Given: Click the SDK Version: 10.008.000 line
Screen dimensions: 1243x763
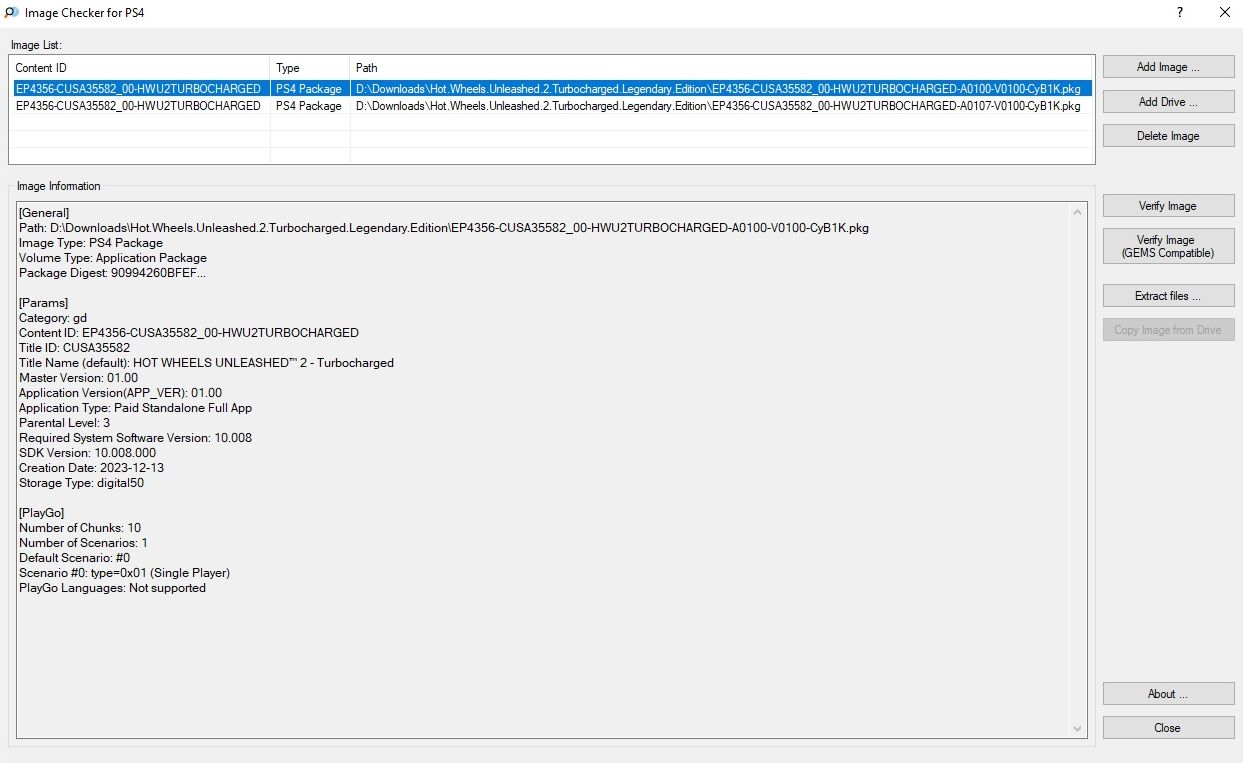Looking at the screenshot, I should (x=87, y=453).
